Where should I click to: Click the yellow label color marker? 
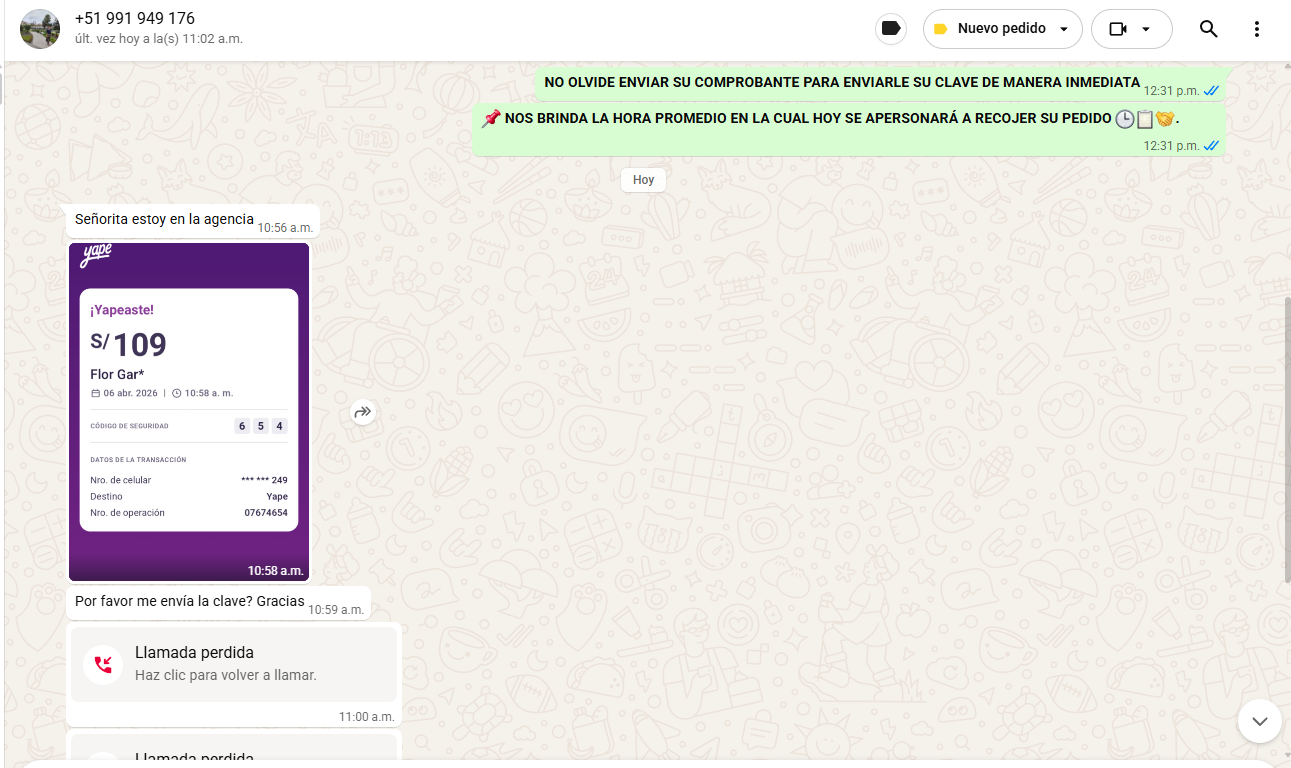(940, 29)
